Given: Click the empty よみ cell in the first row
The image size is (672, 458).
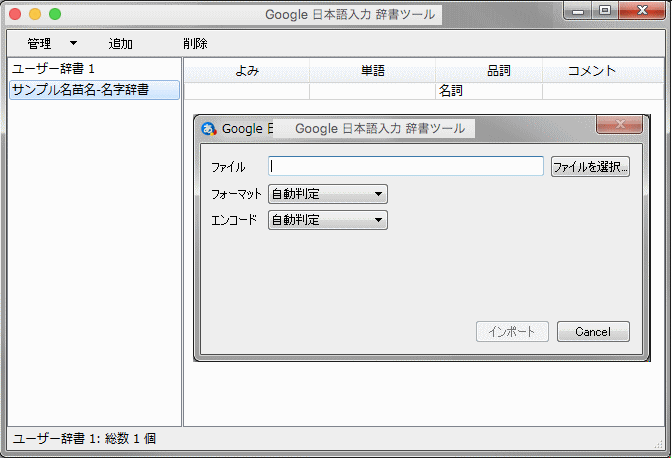Looking at the screenshot, I should [247, 91].
